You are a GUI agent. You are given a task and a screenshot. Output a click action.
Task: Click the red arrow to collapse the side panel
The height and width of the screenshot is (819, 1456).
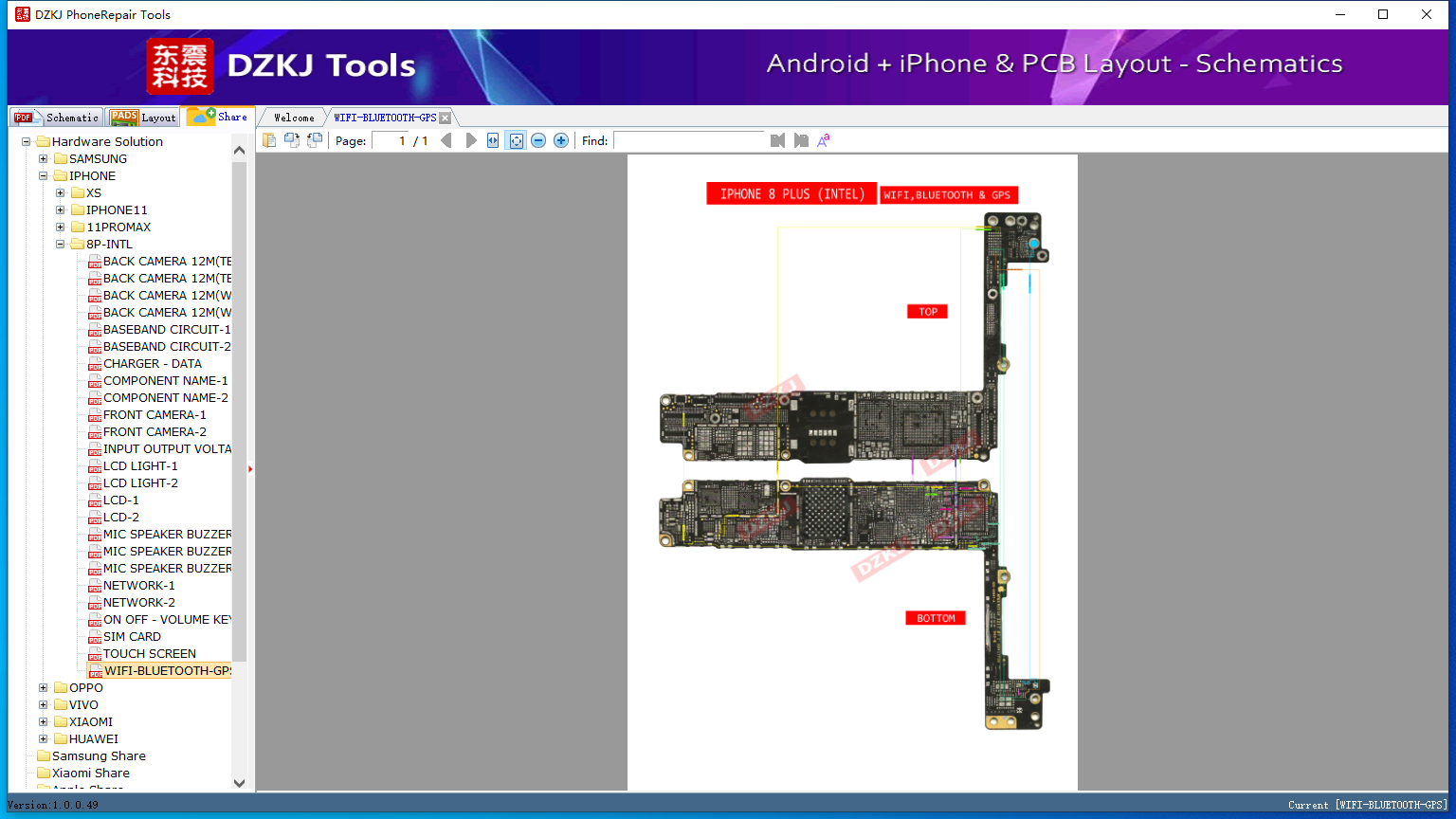click(250, 468)
